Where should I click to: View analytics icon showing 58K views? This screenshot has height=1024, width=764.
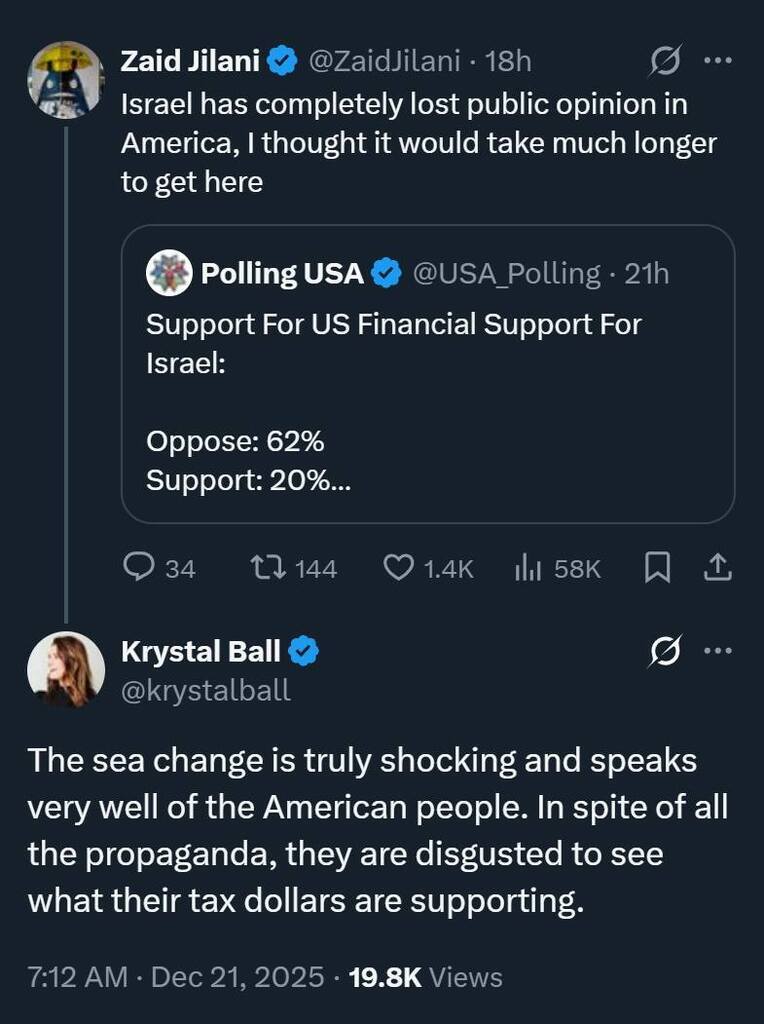click(x=527, y=568)
